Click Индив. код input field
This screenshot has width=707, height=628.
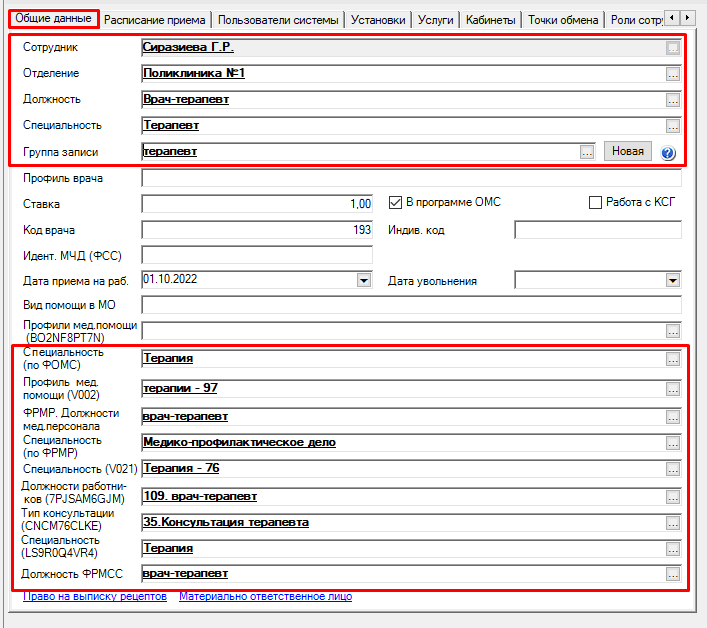[598, 230]
